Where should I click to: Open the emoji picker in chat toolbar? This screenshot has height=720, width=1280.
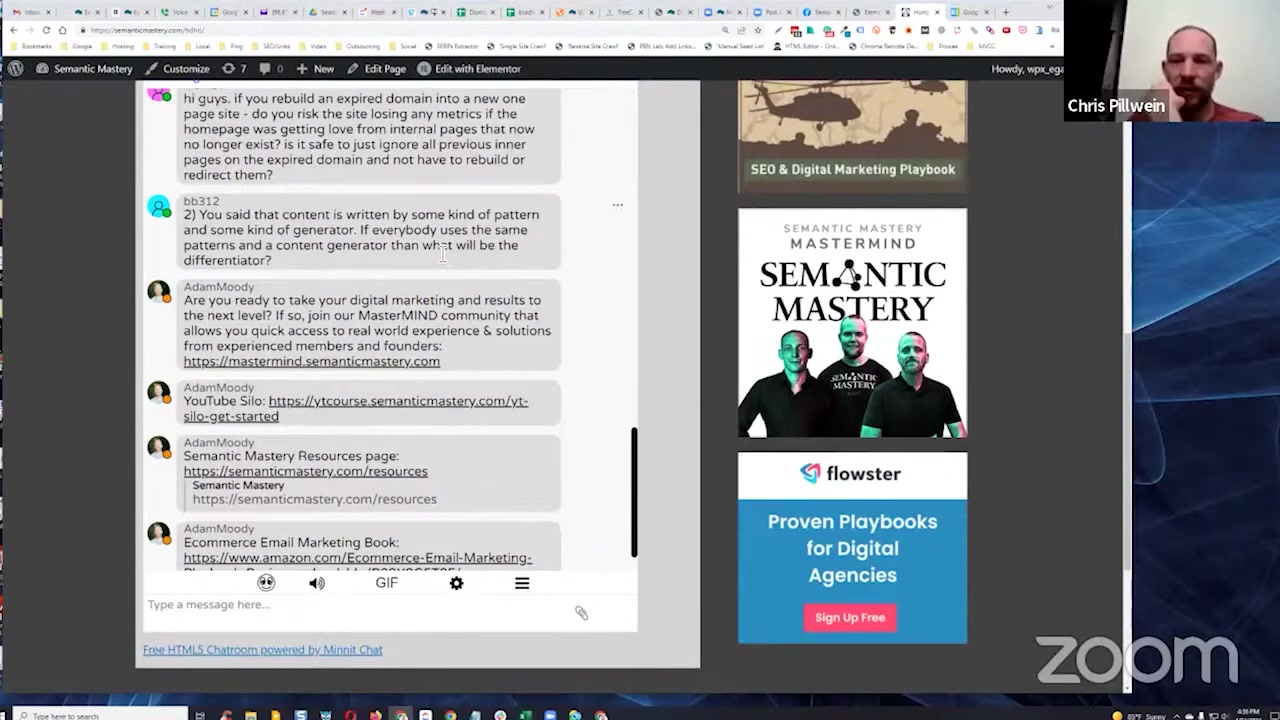[266, 583]
